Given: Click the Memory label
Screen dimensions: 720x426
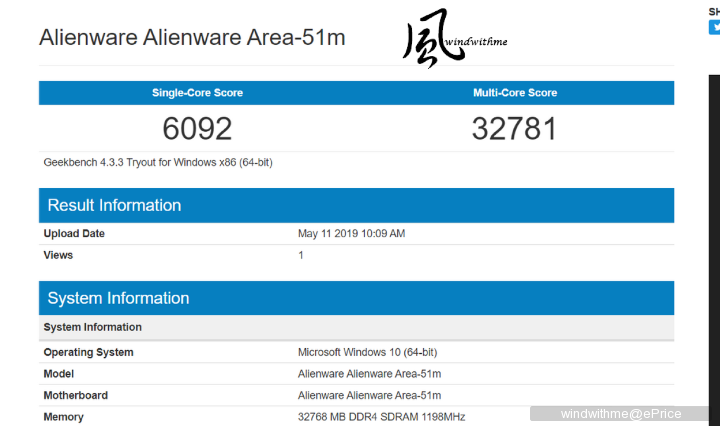Looking at the screenshot, I should [63, 417].
